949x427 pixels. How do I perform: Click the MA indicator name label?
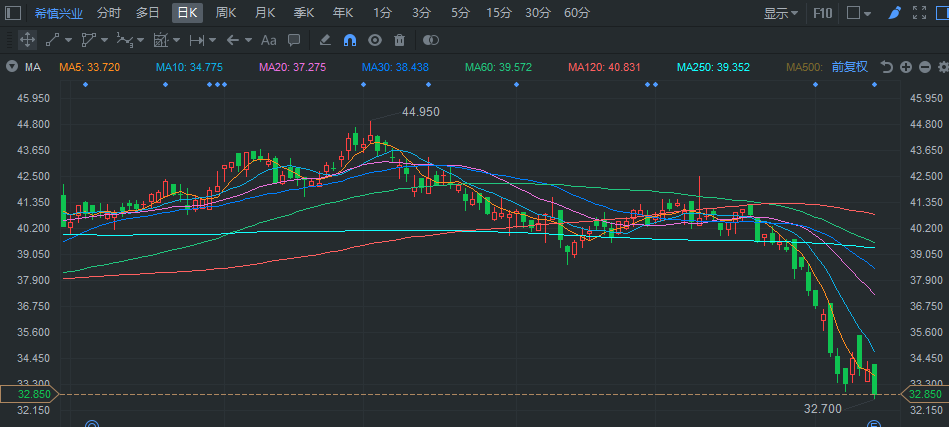33,67
